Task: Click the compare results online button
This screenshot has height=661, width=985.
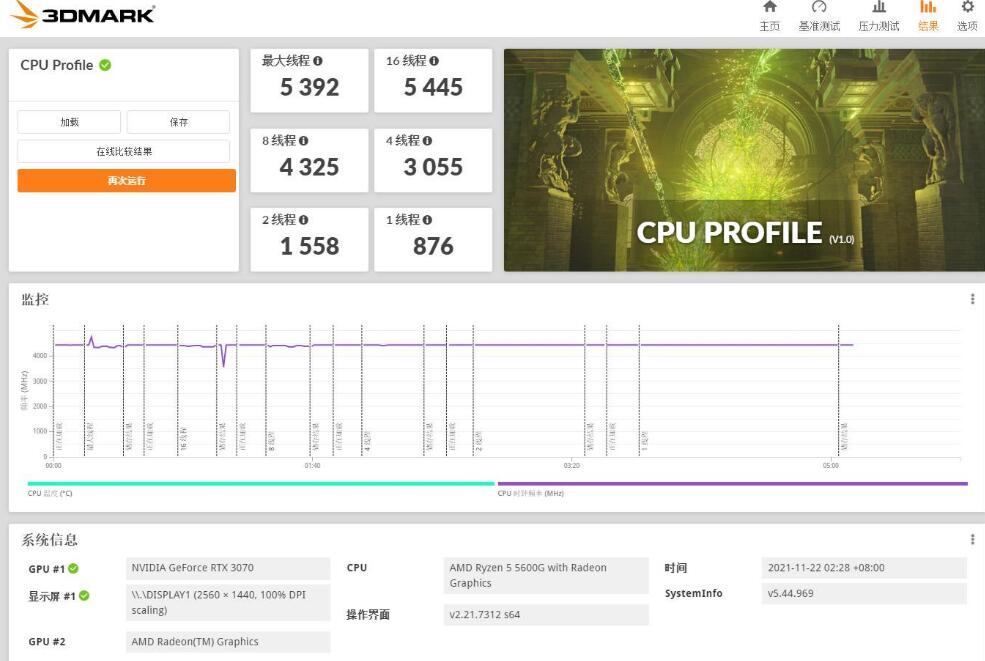Action: [124, 151]
